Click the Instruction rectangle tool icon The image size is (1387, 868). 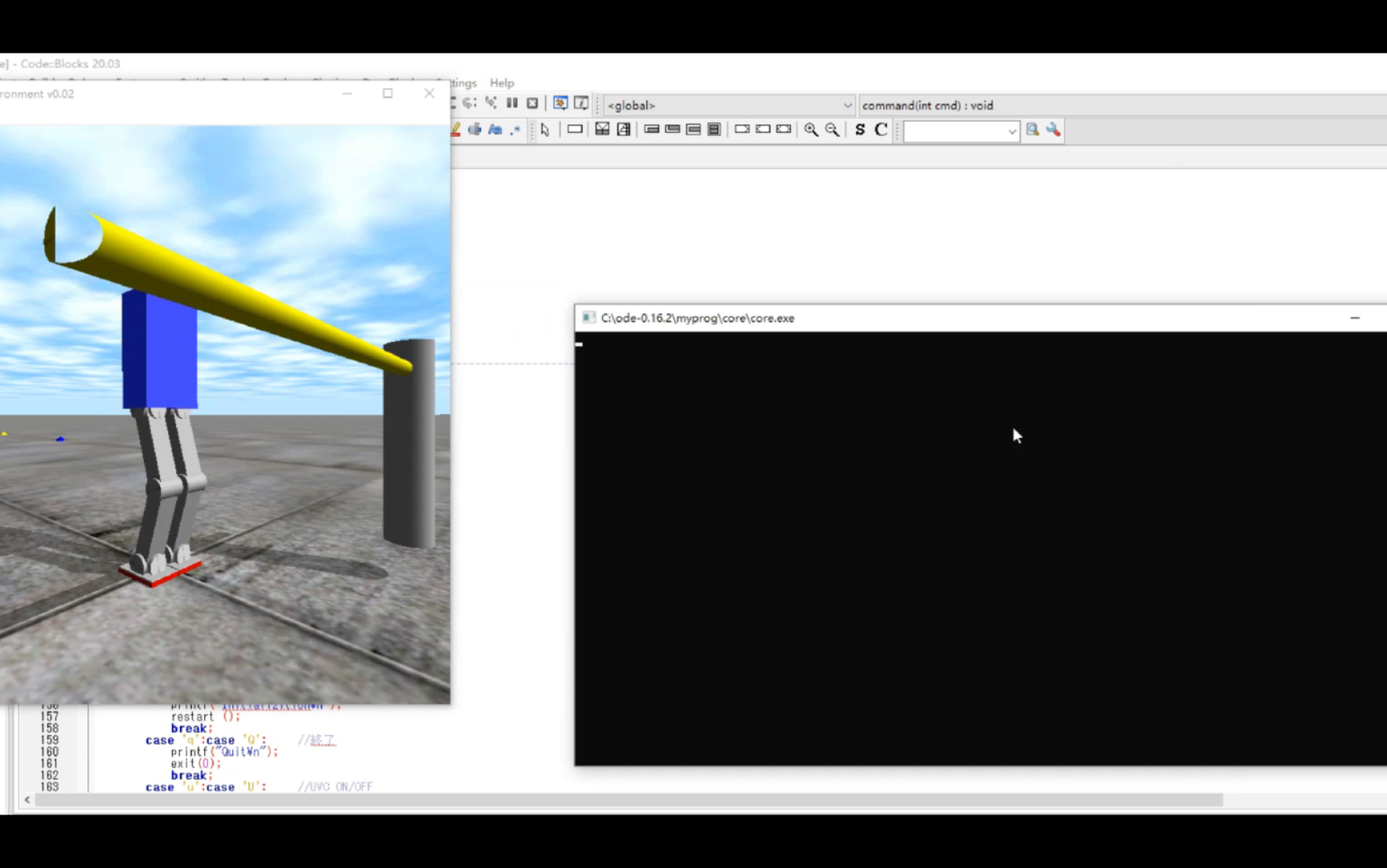[x=575, y=129]
